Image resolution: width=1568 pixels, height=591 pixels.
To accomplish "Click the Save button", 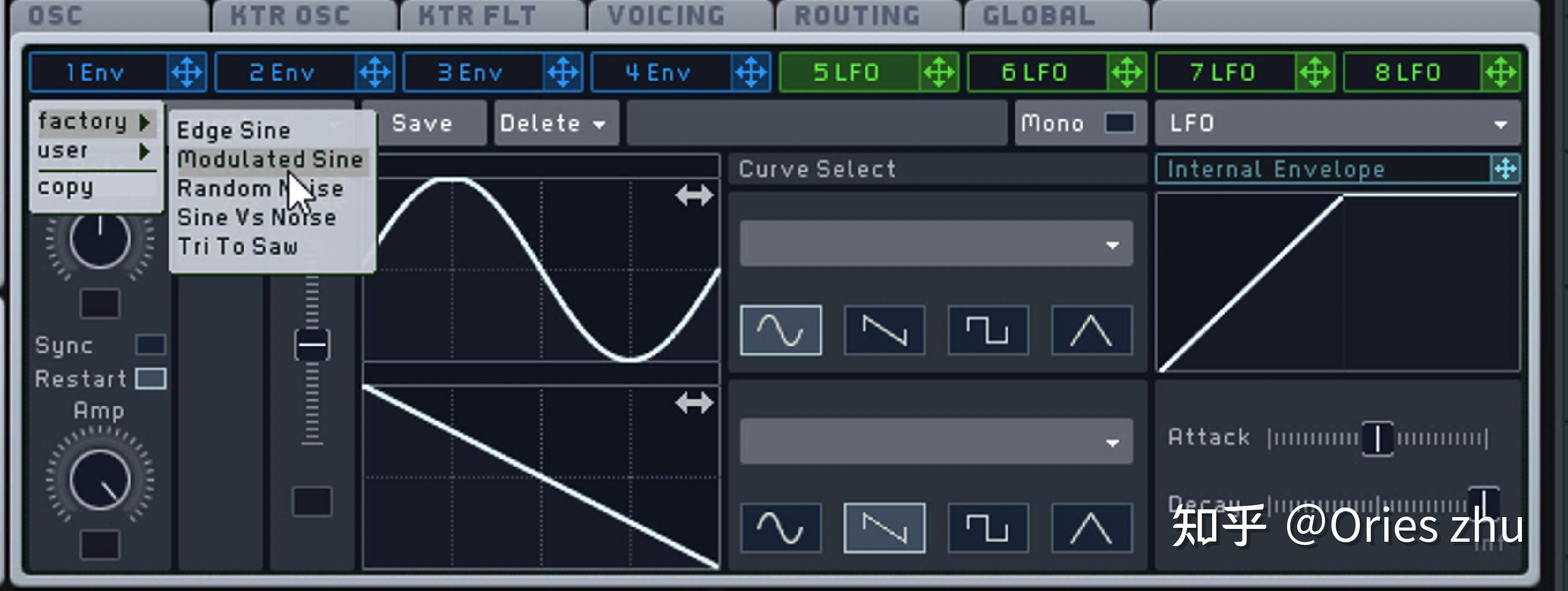I will (422, 123).
